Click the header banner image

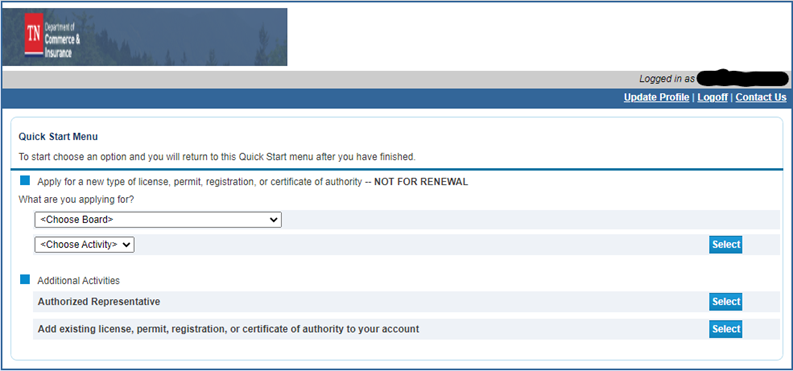point(145,37)
